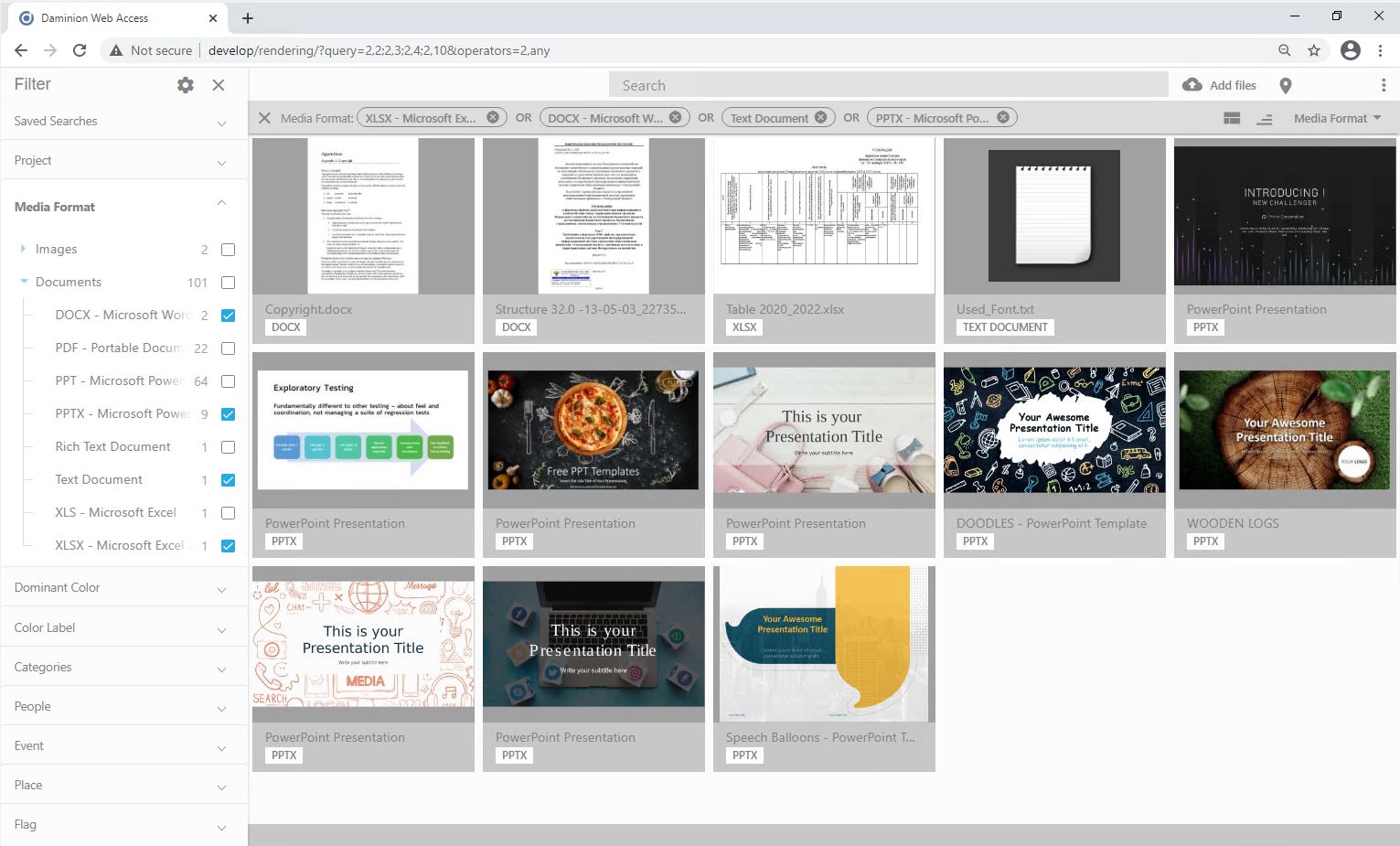
Task: Click the Add files cloud icon
Action: [x=1192, y=84]
